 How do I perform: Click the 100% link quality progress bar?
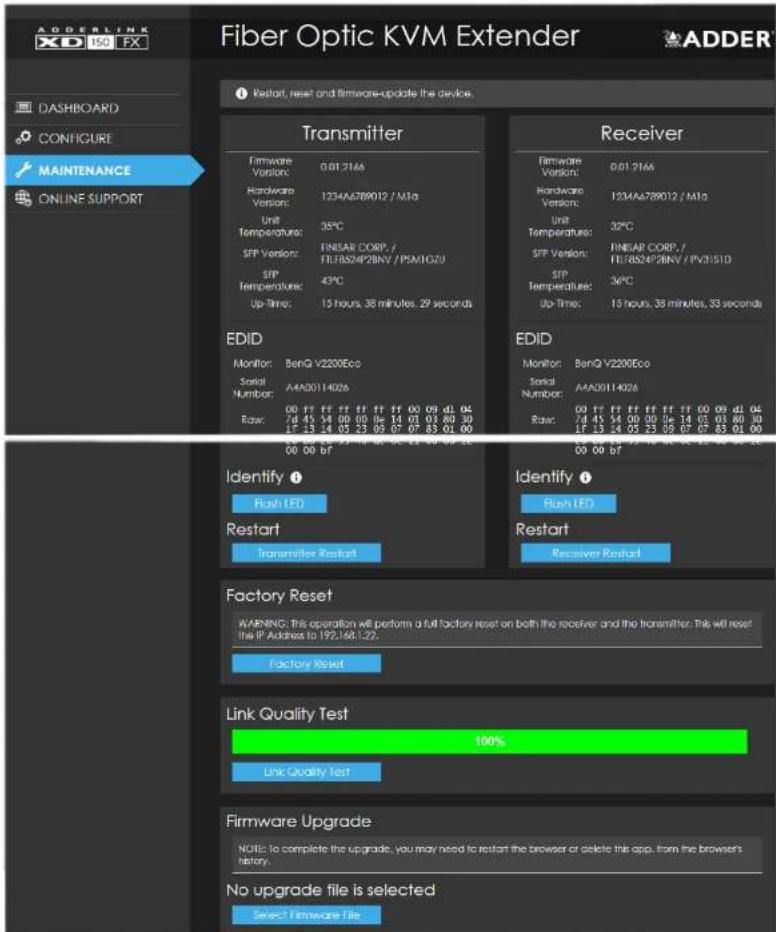490,741
